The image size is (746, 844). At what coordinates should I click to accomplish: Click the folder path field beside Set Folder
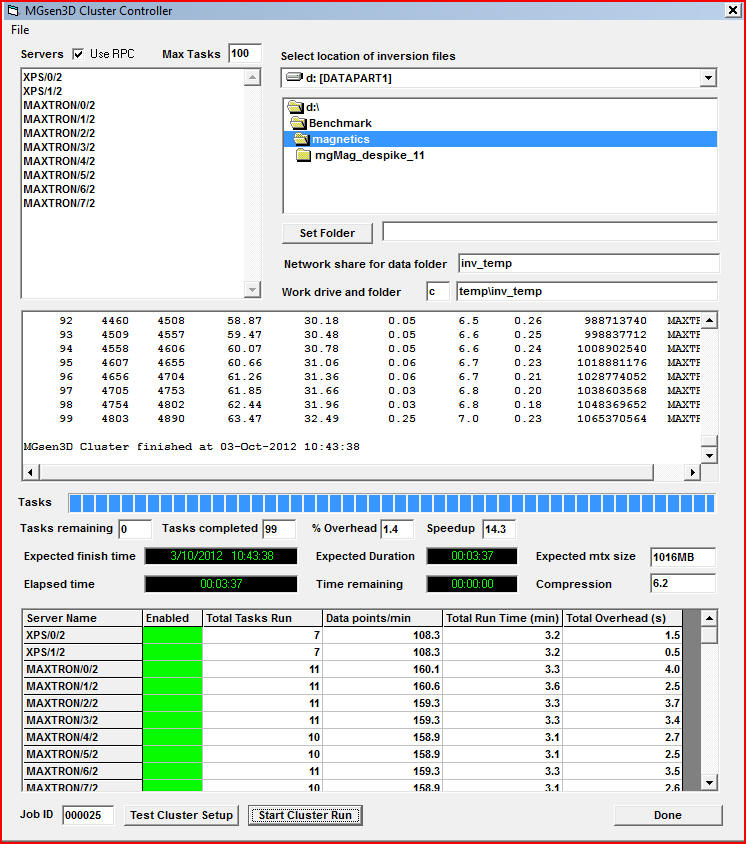click(x=550, y=232)
